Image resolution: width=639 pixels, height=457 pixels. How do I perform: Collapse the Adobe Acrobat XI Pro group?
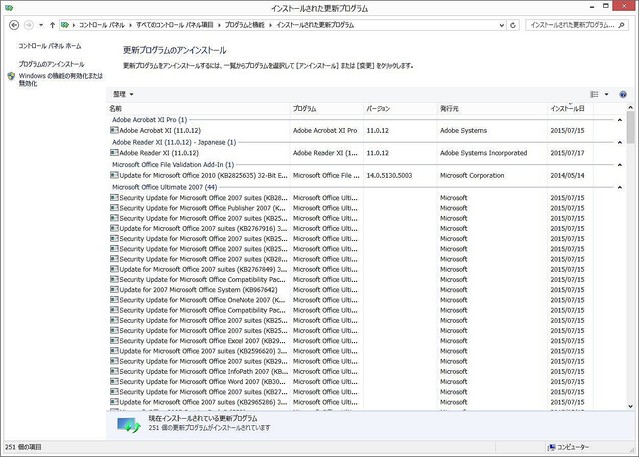coord(620,120)
